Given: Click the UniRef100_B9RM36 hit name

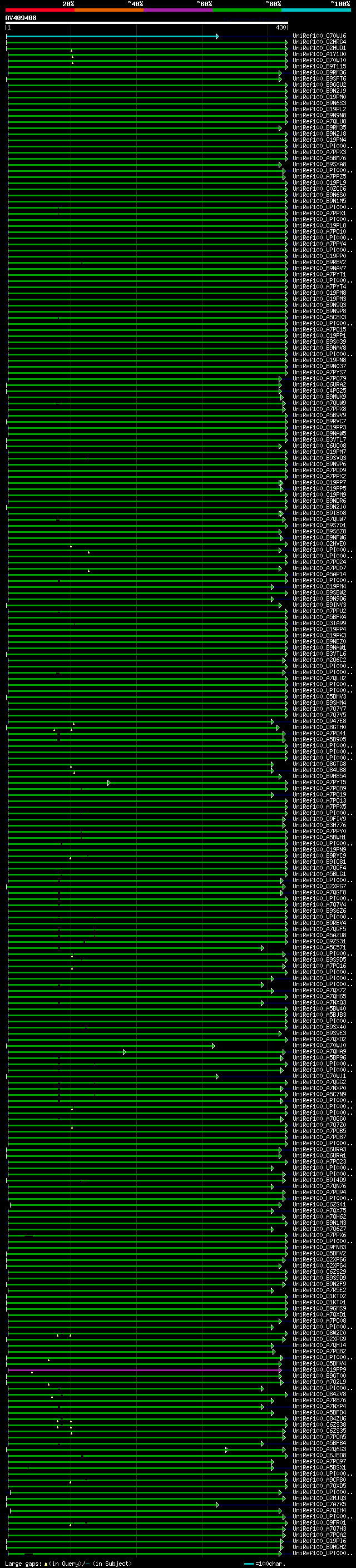Looking at the screenshot, I should click(x=319, y=72).
